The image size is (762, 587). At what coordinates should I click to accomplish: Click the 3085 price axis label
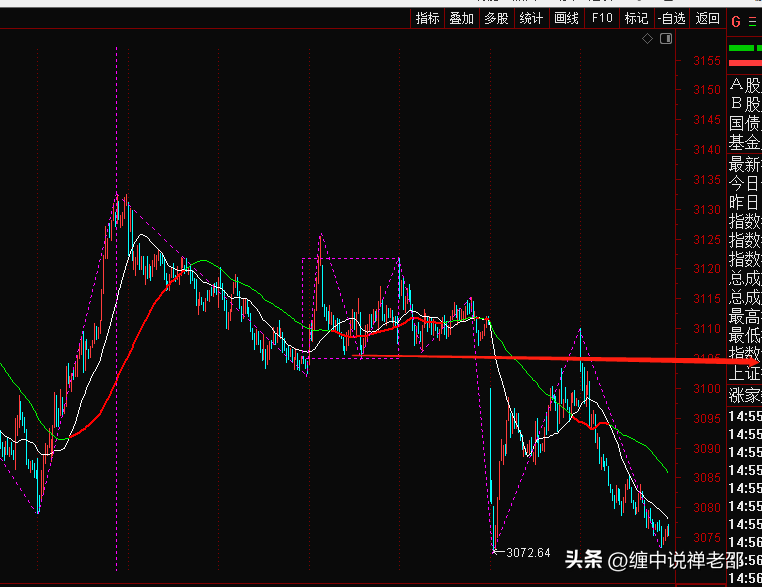(x=707, y=478)
